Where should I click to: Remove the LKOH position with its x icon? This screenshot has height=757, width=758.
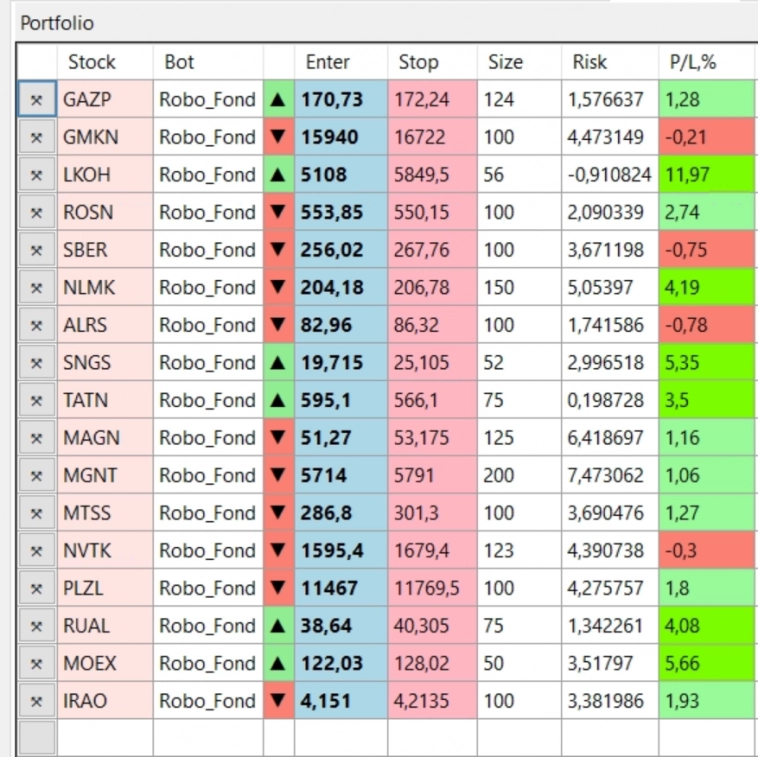tap(37, 175)
